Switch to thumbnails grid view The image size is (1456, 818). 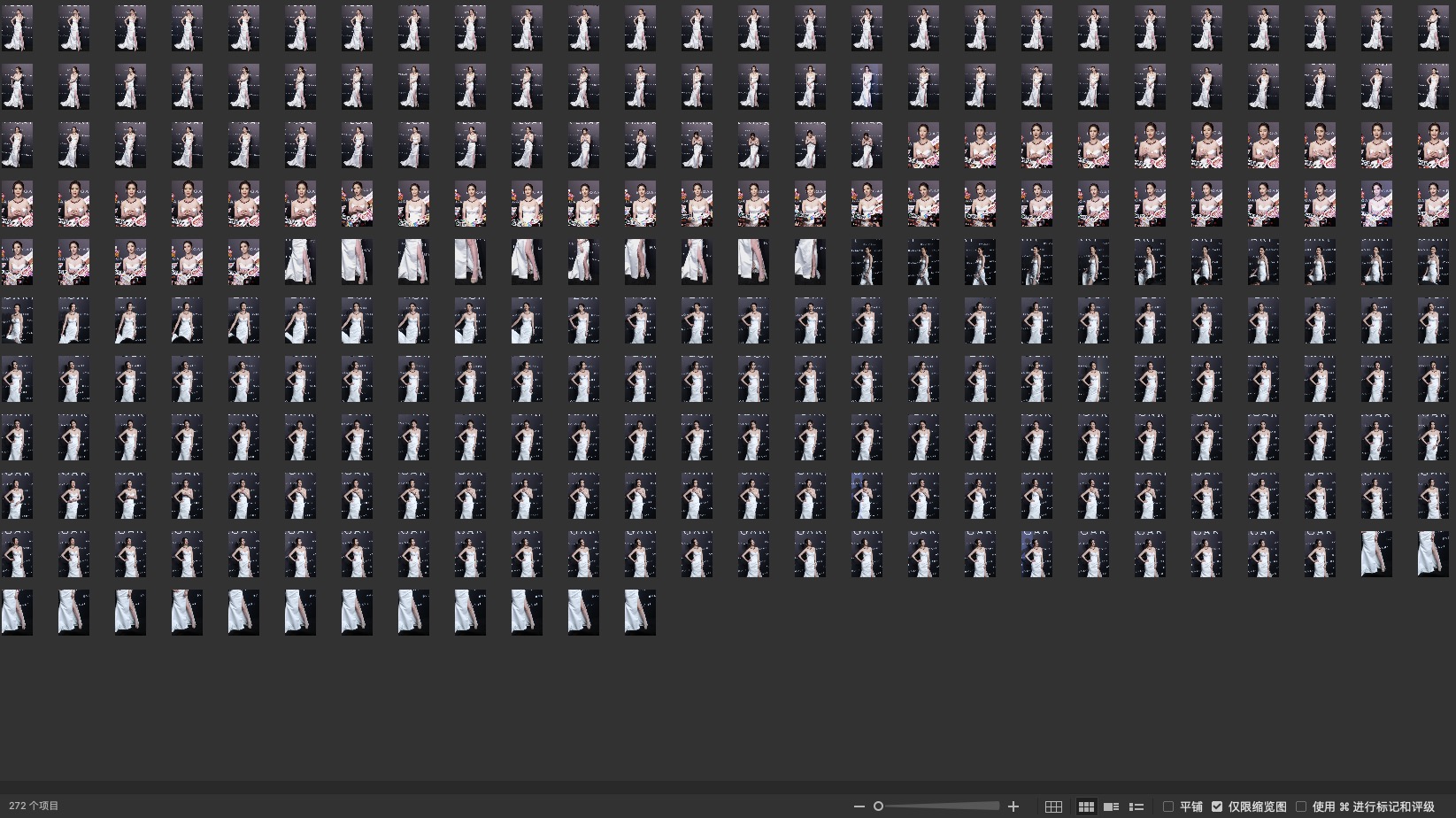click(1086, 806)
